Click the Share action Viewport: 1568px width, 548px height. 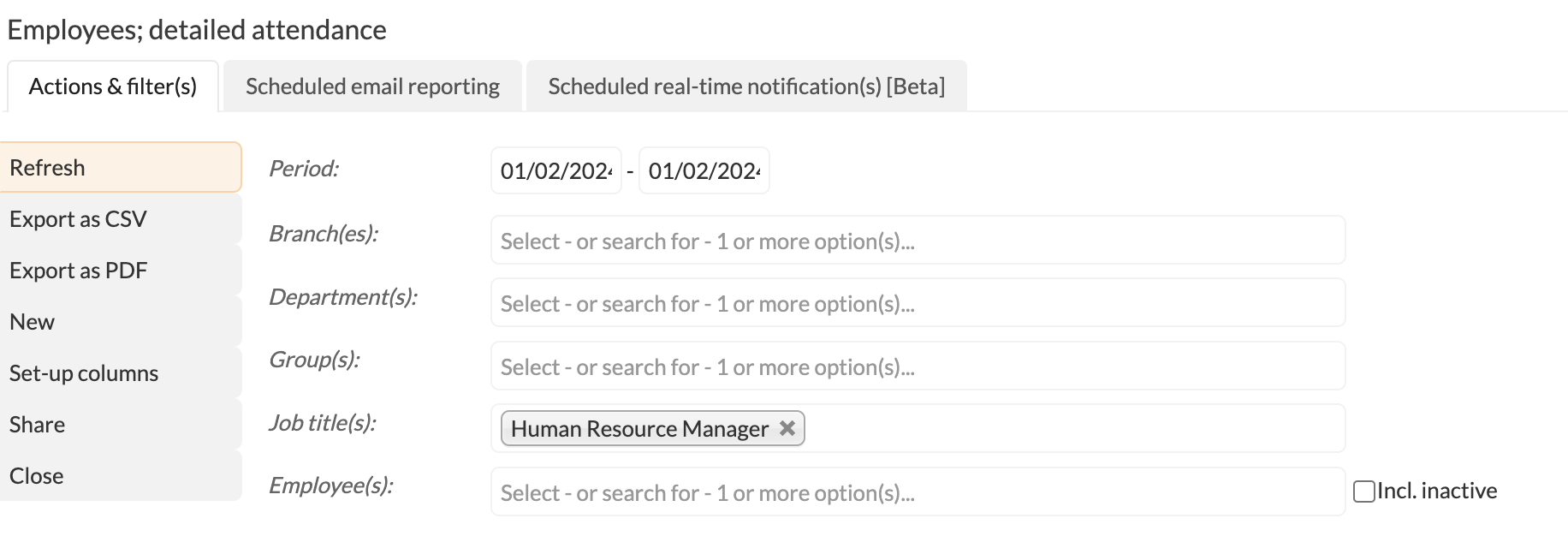coord(121,425)
